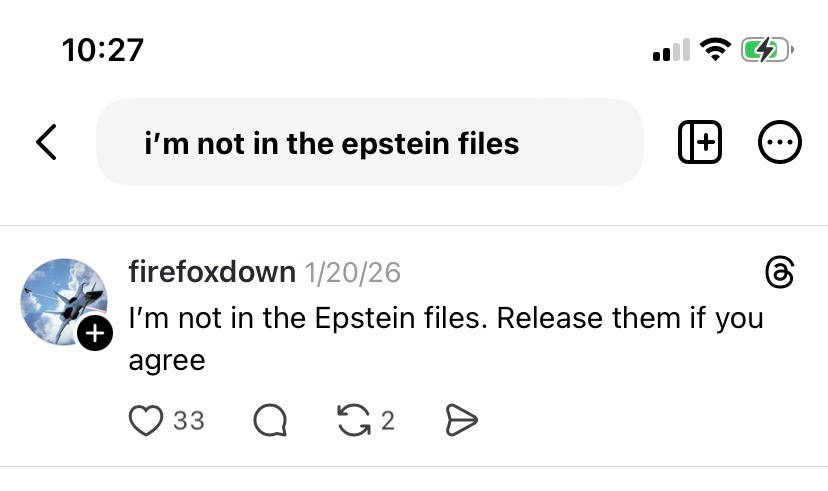Open the more options ellipsis menu
Viewport: 828px width, 491px height.
click(x=780, y=143)
